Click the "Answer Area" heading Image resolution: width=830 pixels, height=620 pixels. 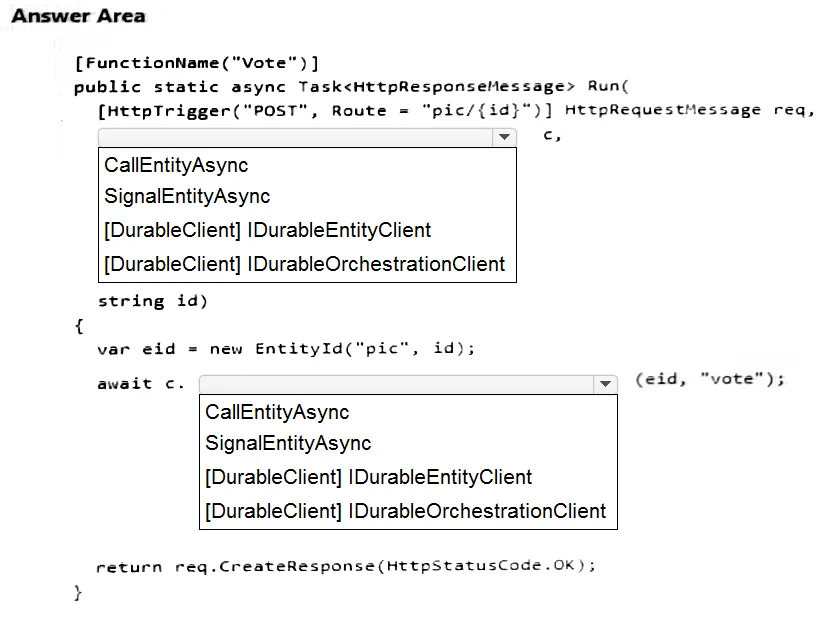click(78, 16)
